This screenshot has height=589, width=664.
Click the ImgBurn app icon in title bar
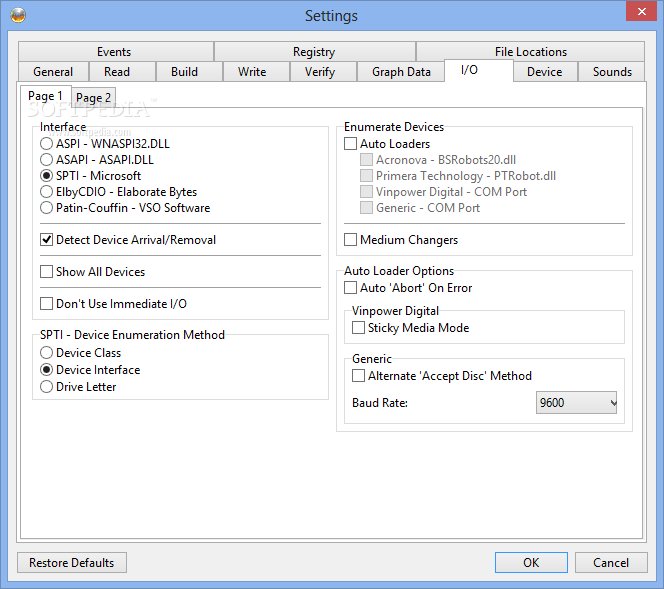coord(18,16)
